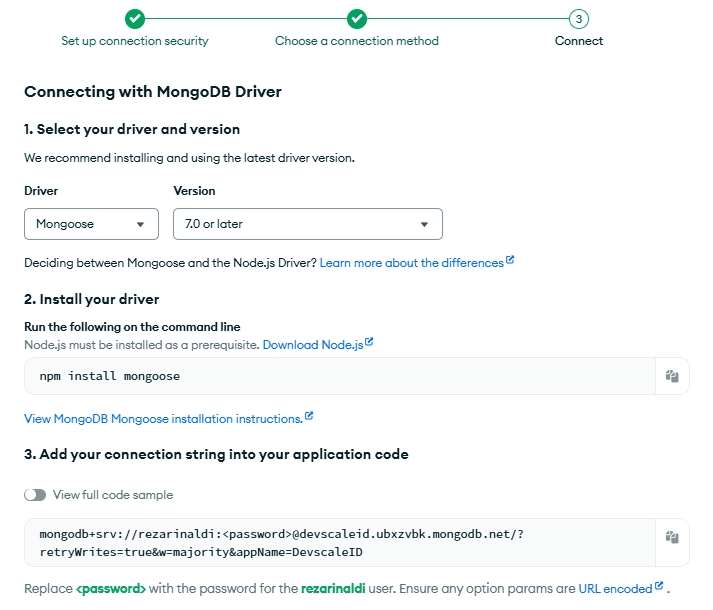Image resolution: width=713 pixels, height=610 pixels.
Task: Go to Choose a connection method step
Action: click(x=356, y=41)
